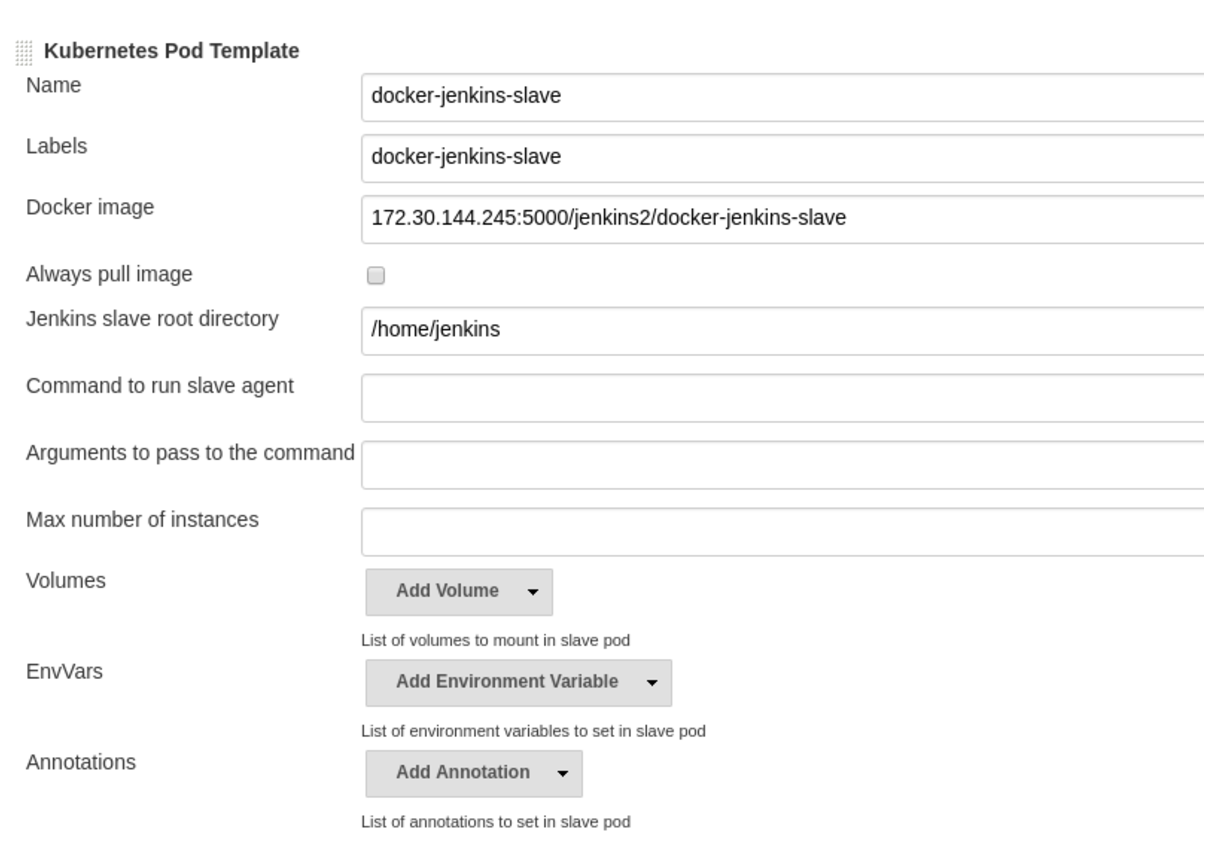
Task: Expand the Add Environment Variable dropdown
Action: [x=518, y=682]
